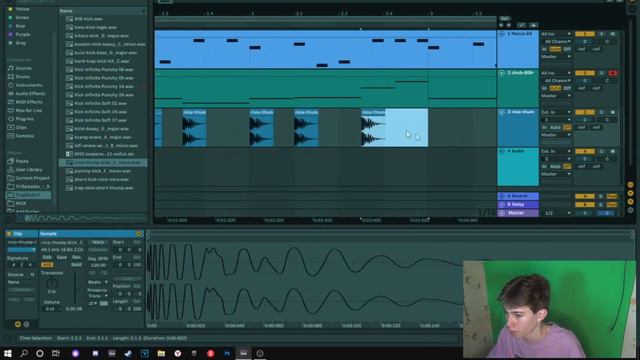Toggle track 4 activator button

tap(584, 151)
